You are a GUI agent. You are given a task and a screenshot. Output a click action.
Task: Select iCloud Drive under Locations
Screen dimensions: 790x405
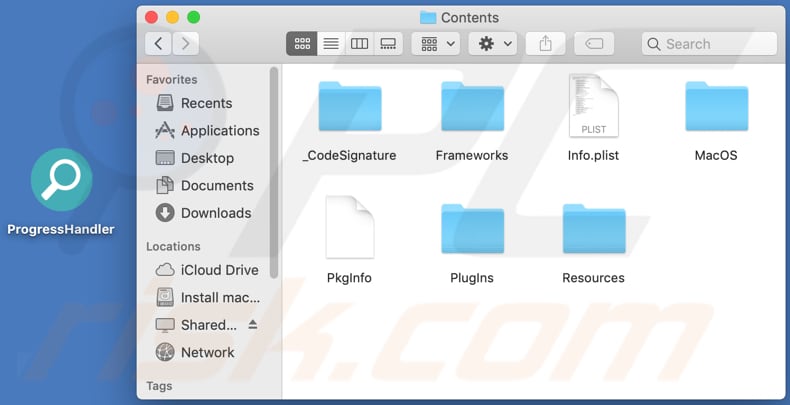[x=207, y=270]
